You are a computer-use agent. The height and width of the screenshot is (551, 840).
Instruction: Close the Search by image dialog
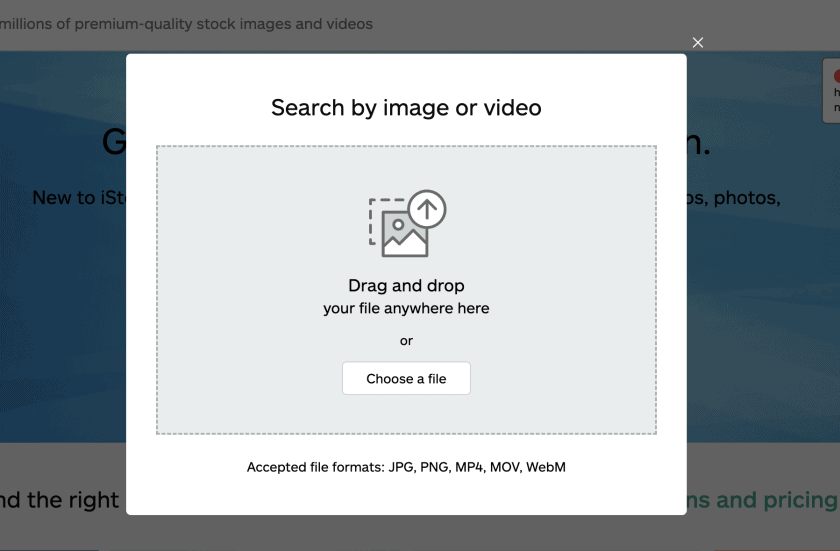pos(698,42)
